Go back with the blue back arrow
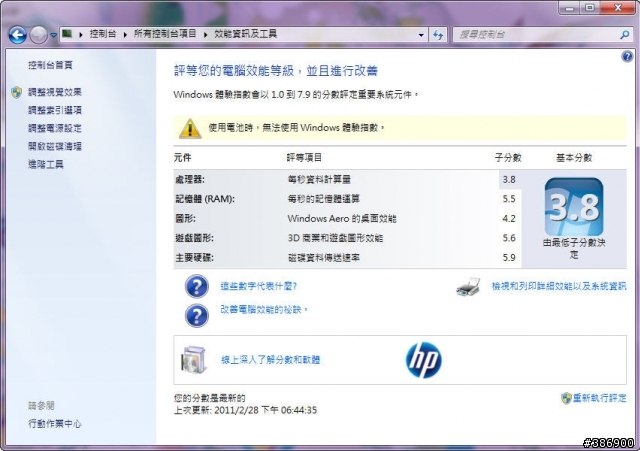 pyautogui.click(x=18, y=35)
